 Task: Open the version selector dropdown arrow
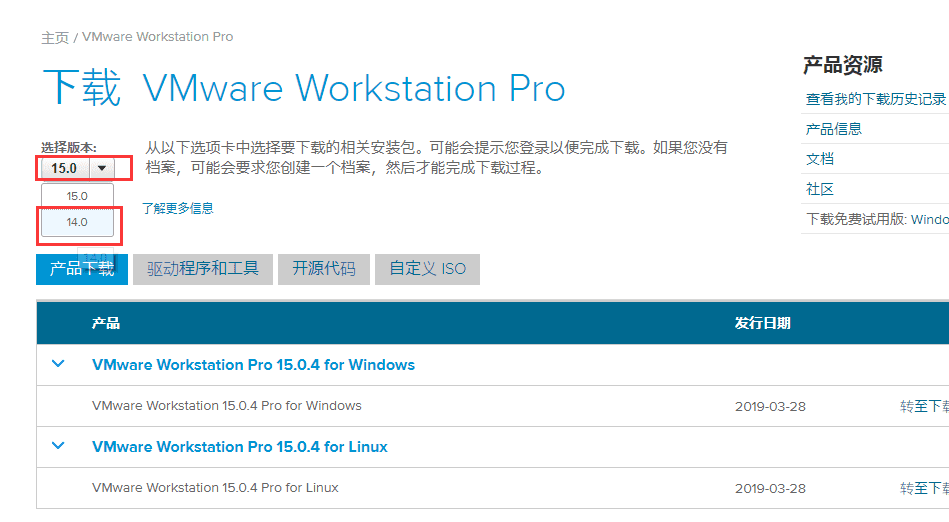point(102,168)
